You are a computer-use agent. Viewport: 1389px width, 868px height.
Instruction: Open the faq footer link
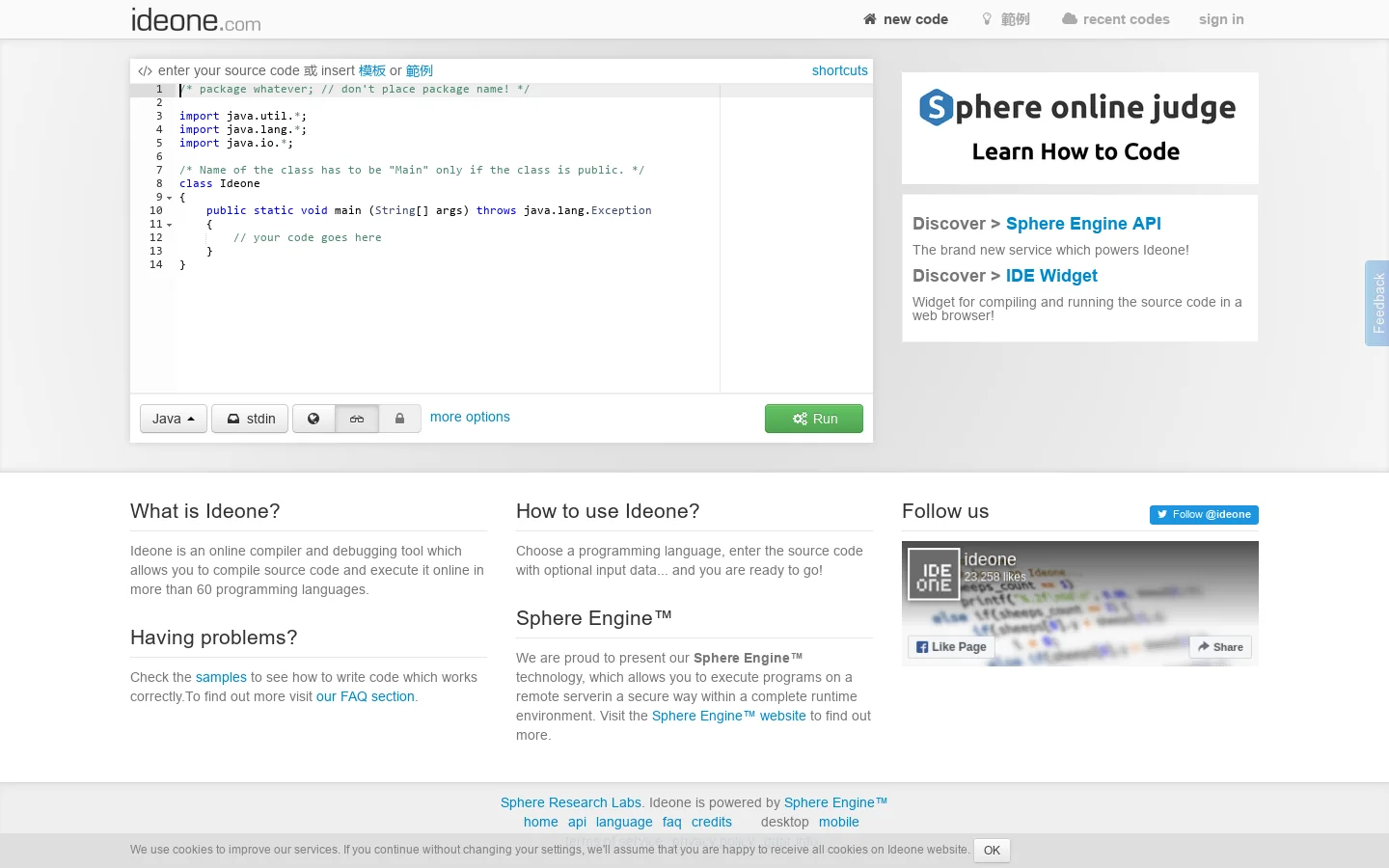672,822
